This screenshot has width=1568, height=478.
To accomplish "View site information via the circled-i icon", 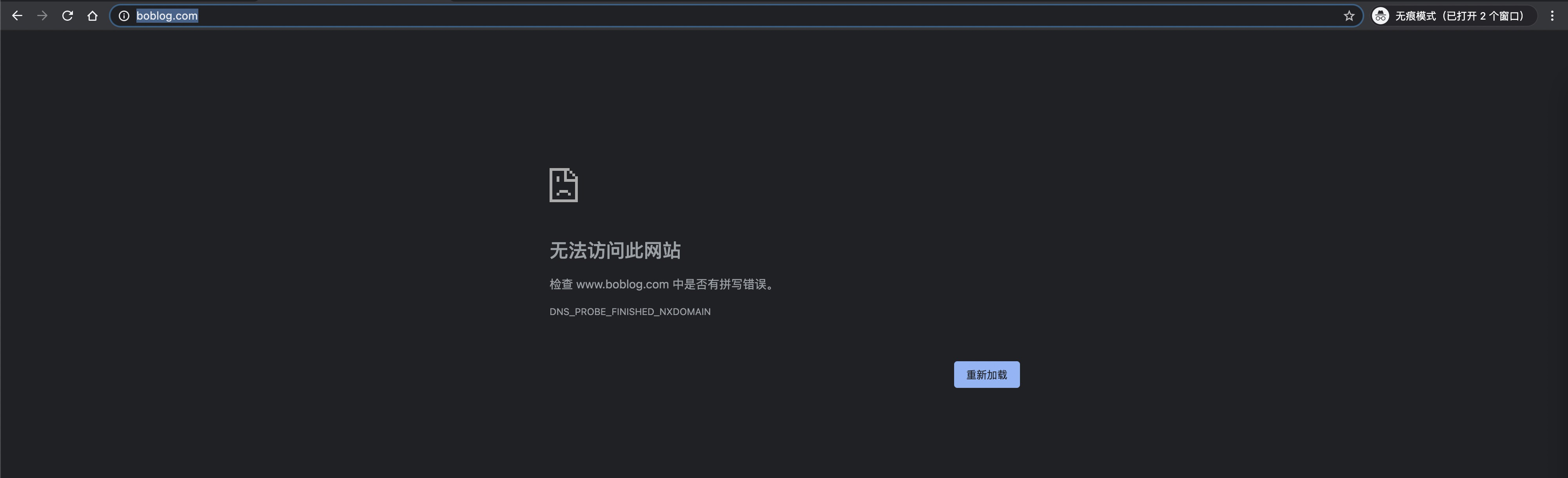I will click(x=123, y=16).
